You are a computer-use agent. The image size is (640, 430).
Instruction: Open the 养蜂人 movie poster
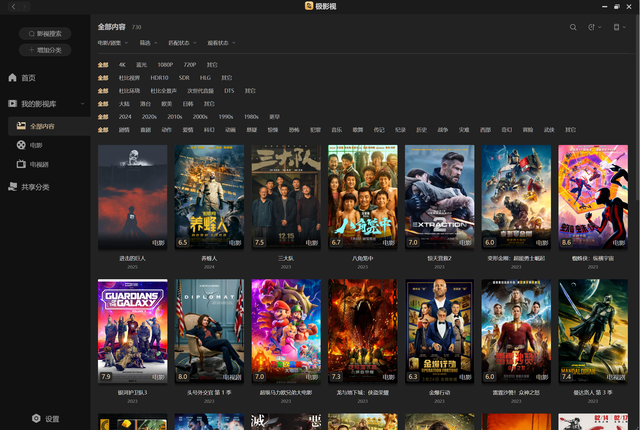[209, 197]
